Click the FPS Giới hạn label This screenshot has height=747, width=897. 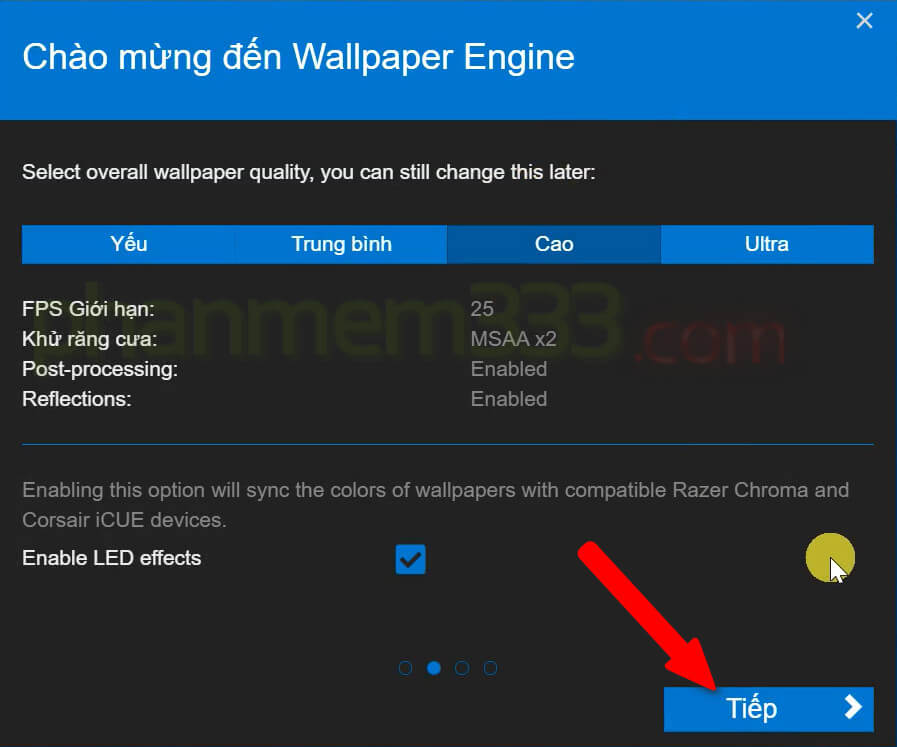pyautogui.click(x=88, y=309)
